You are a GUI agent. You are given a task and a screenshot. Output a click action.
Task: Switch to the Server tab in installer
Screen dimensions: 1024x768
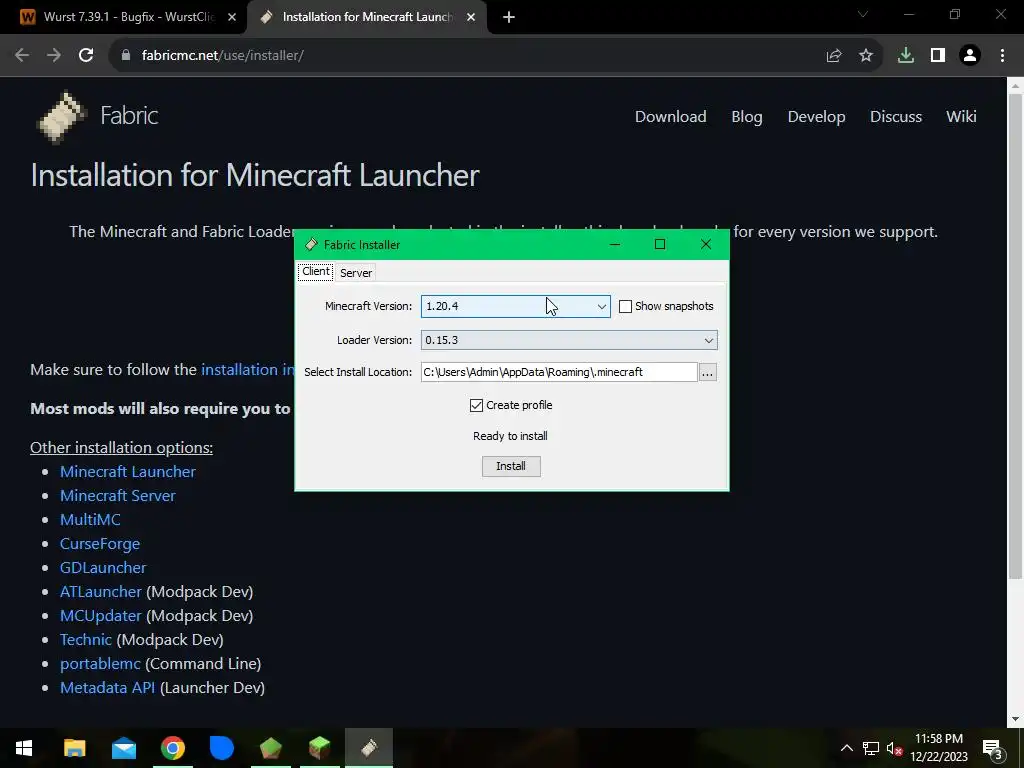[x=356, y=273]
